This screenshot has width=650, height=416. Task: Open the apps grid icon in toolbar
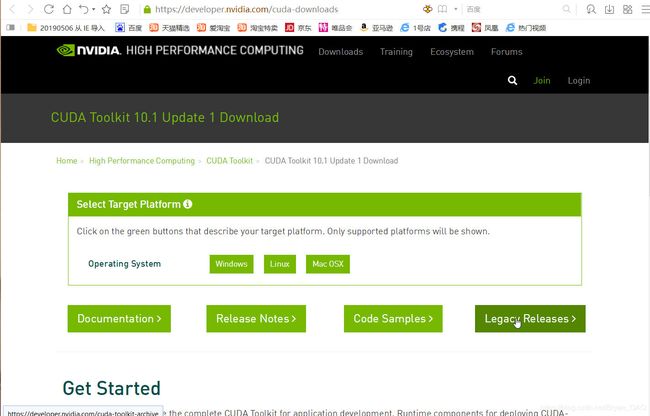point(628,9)
